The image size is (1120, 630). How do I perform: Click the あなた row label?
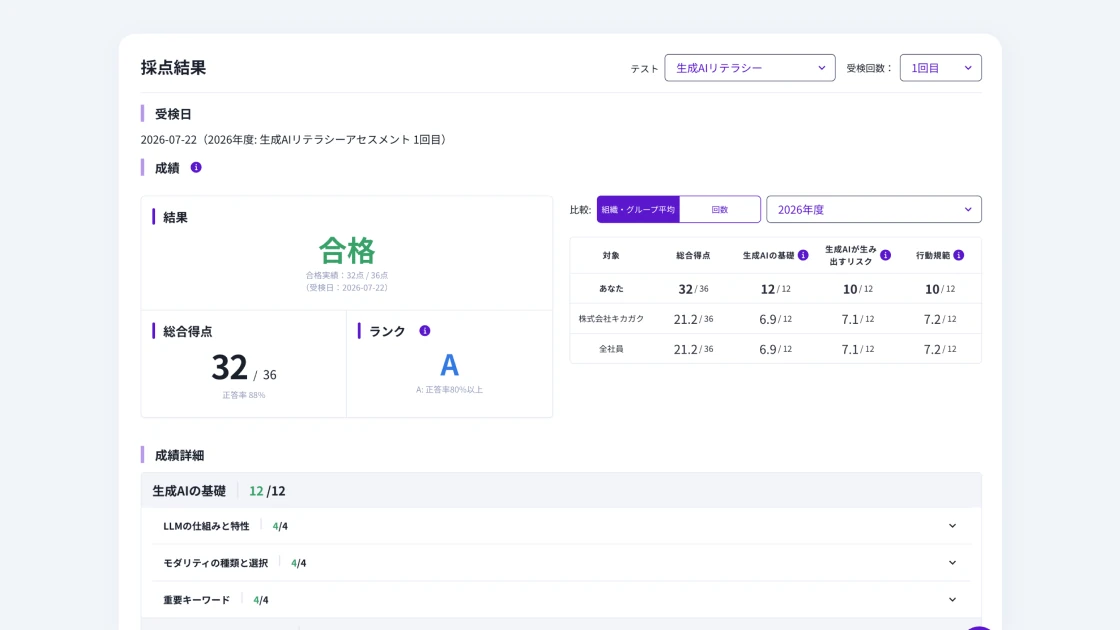[611, 289]
